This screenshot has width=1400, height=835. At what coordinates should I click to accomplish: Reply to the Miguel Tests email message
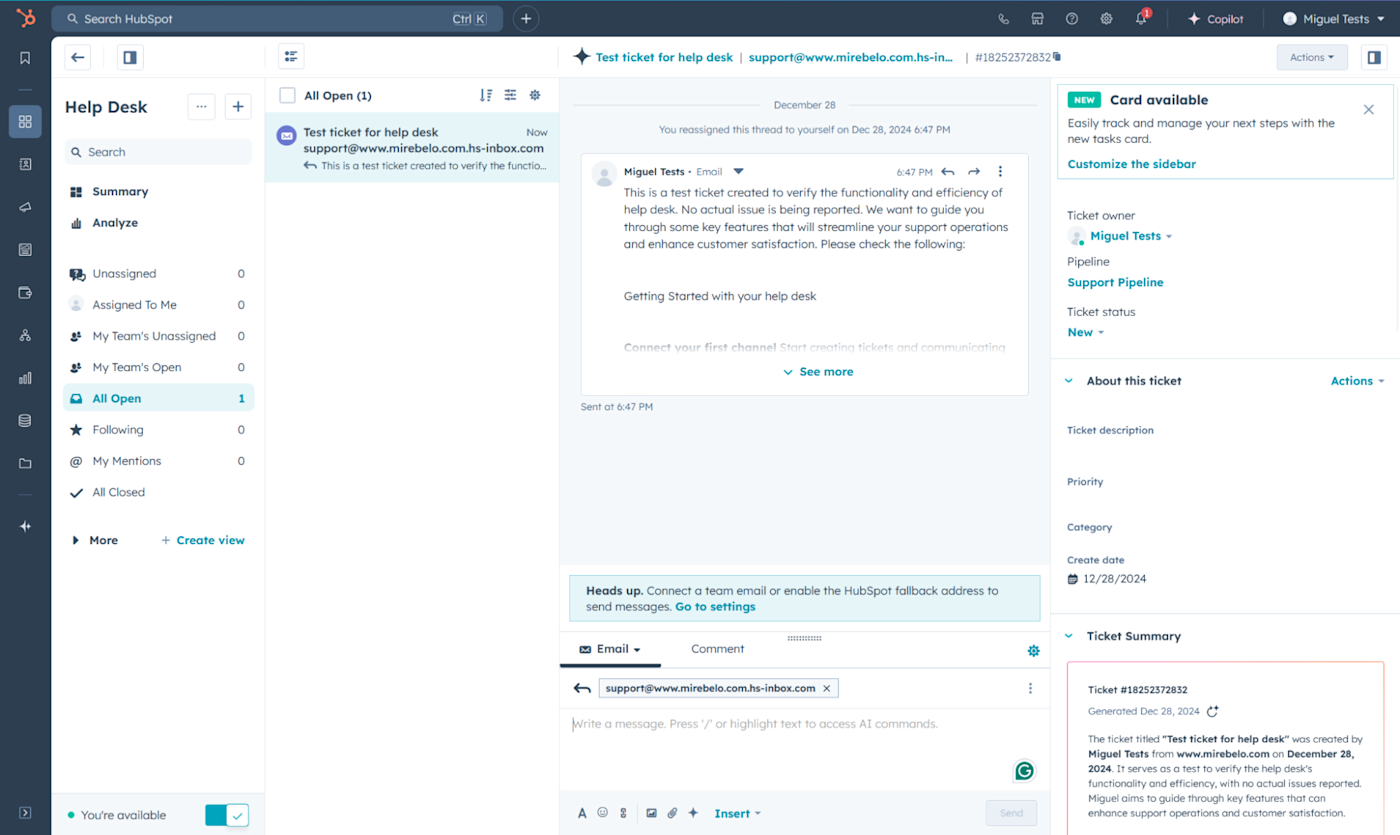(x=948, y=172)
